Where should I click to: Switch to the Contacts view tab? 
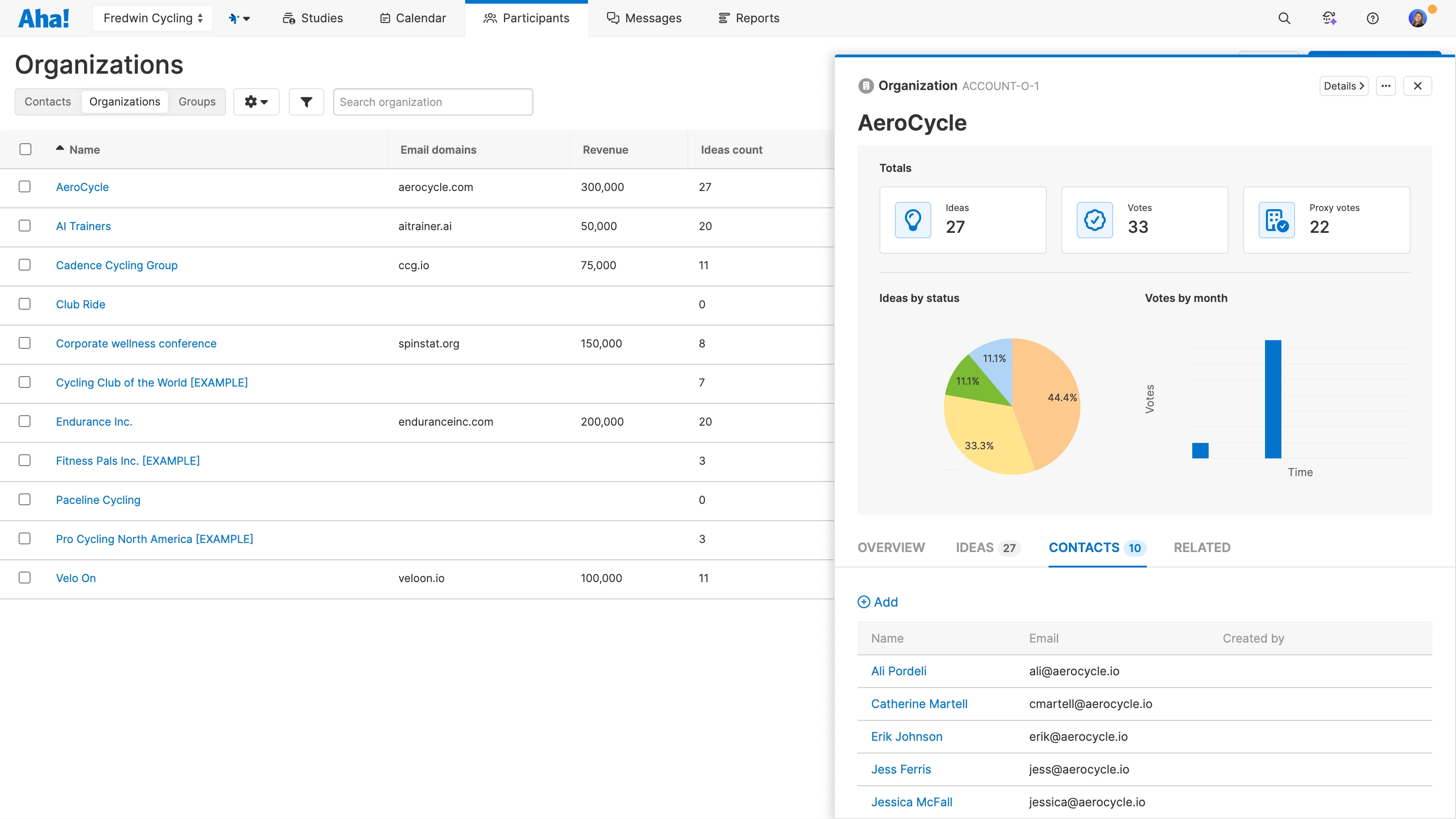47,102
